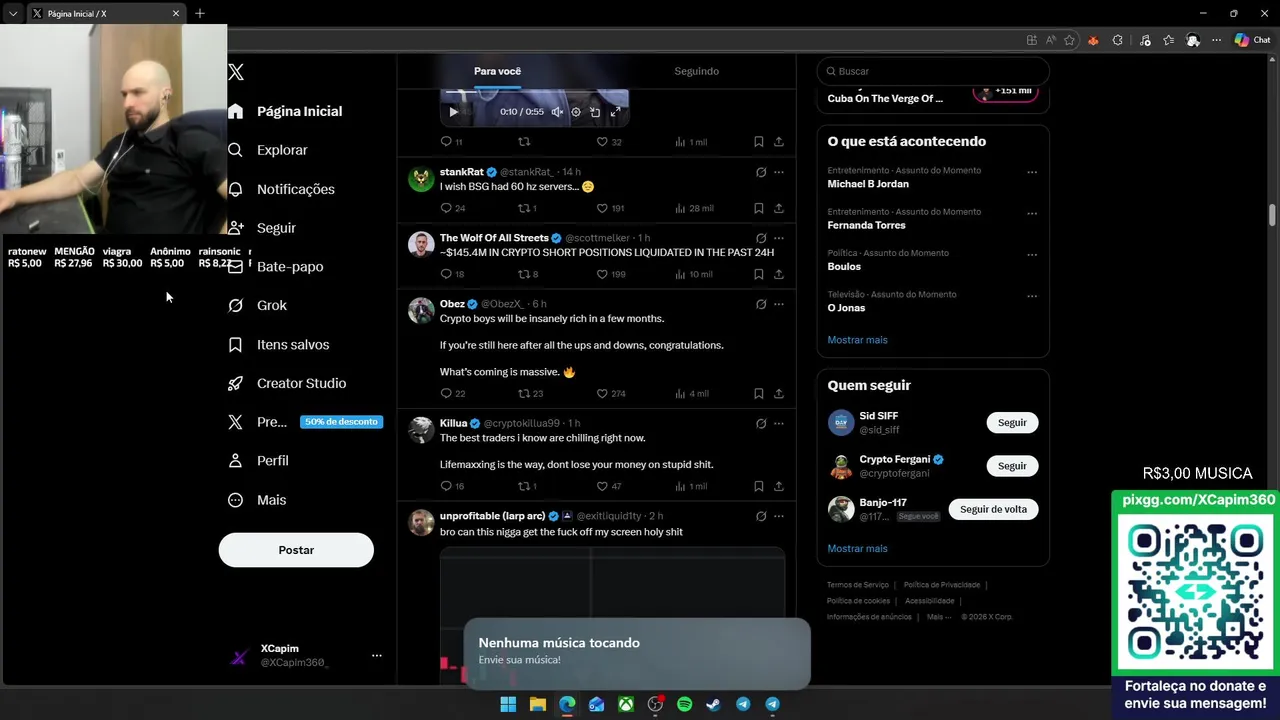Open more options on unprofitable's post
This screenshot has height=720, width=1280.
click(779, 516)
